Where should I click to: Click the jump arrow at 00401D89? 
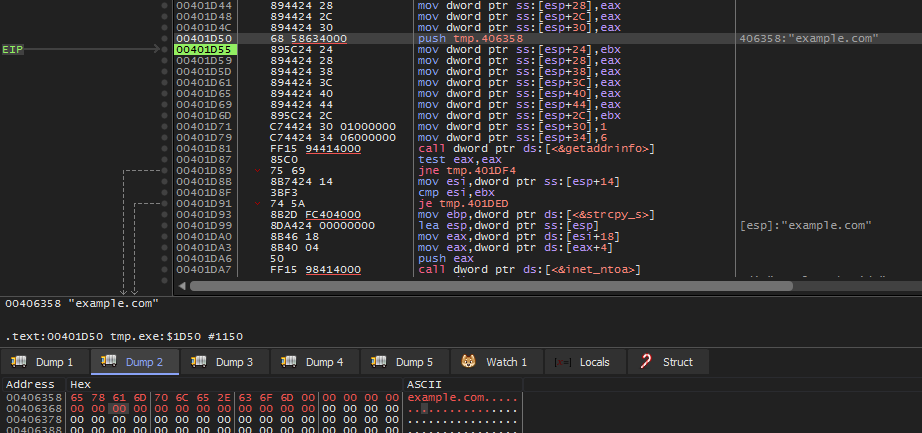[x=258, y=171]
